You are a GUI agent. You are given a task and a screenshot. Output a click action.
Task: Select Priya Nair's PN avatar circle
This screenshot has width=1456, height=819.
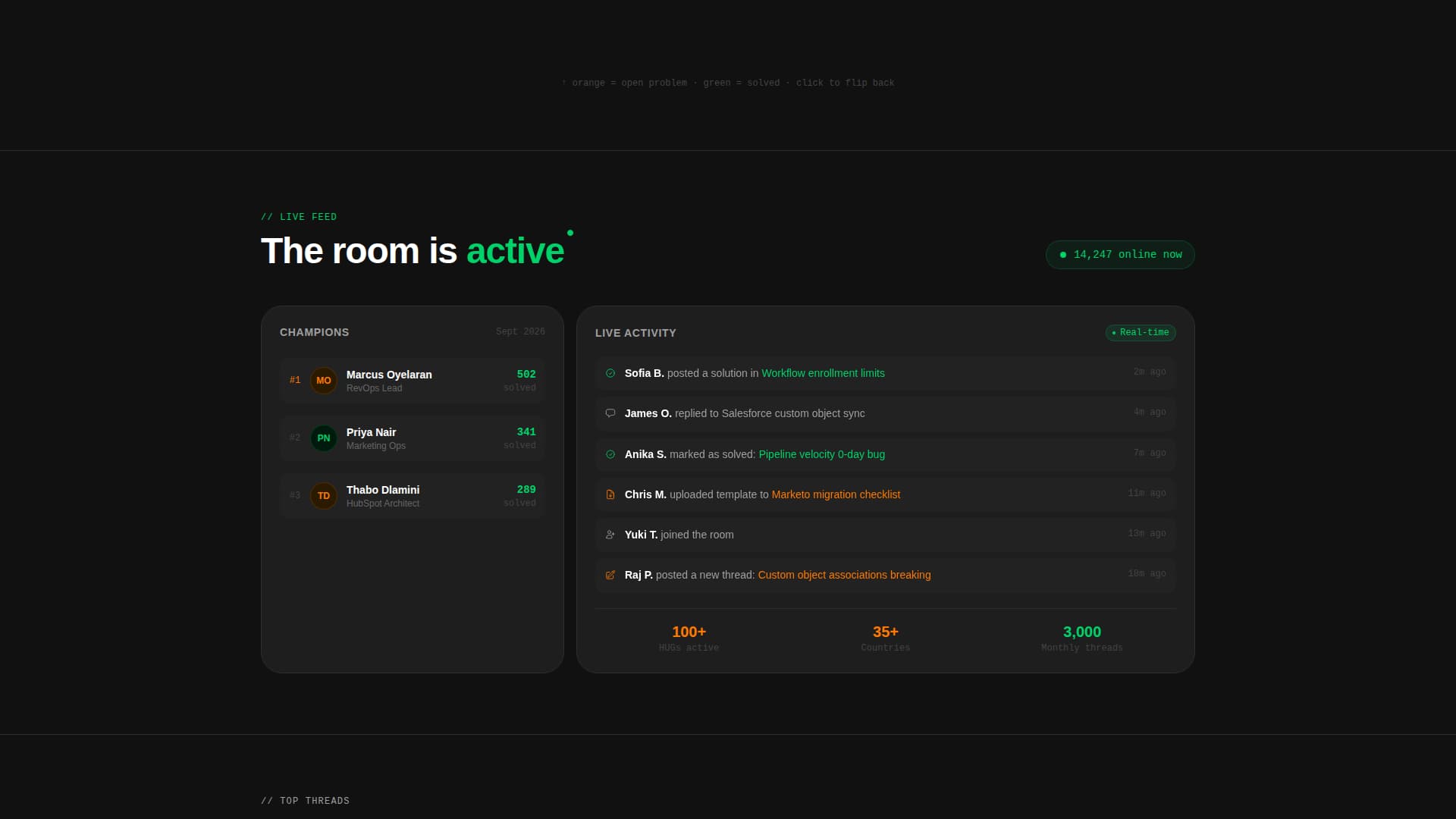(324, 438)
